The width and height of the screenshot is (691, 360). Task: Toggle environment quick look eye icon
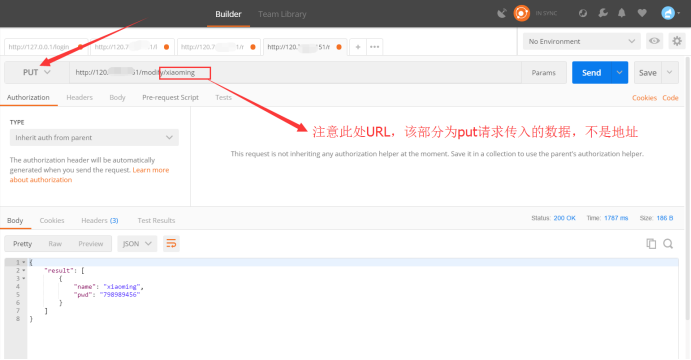(654, 41)
